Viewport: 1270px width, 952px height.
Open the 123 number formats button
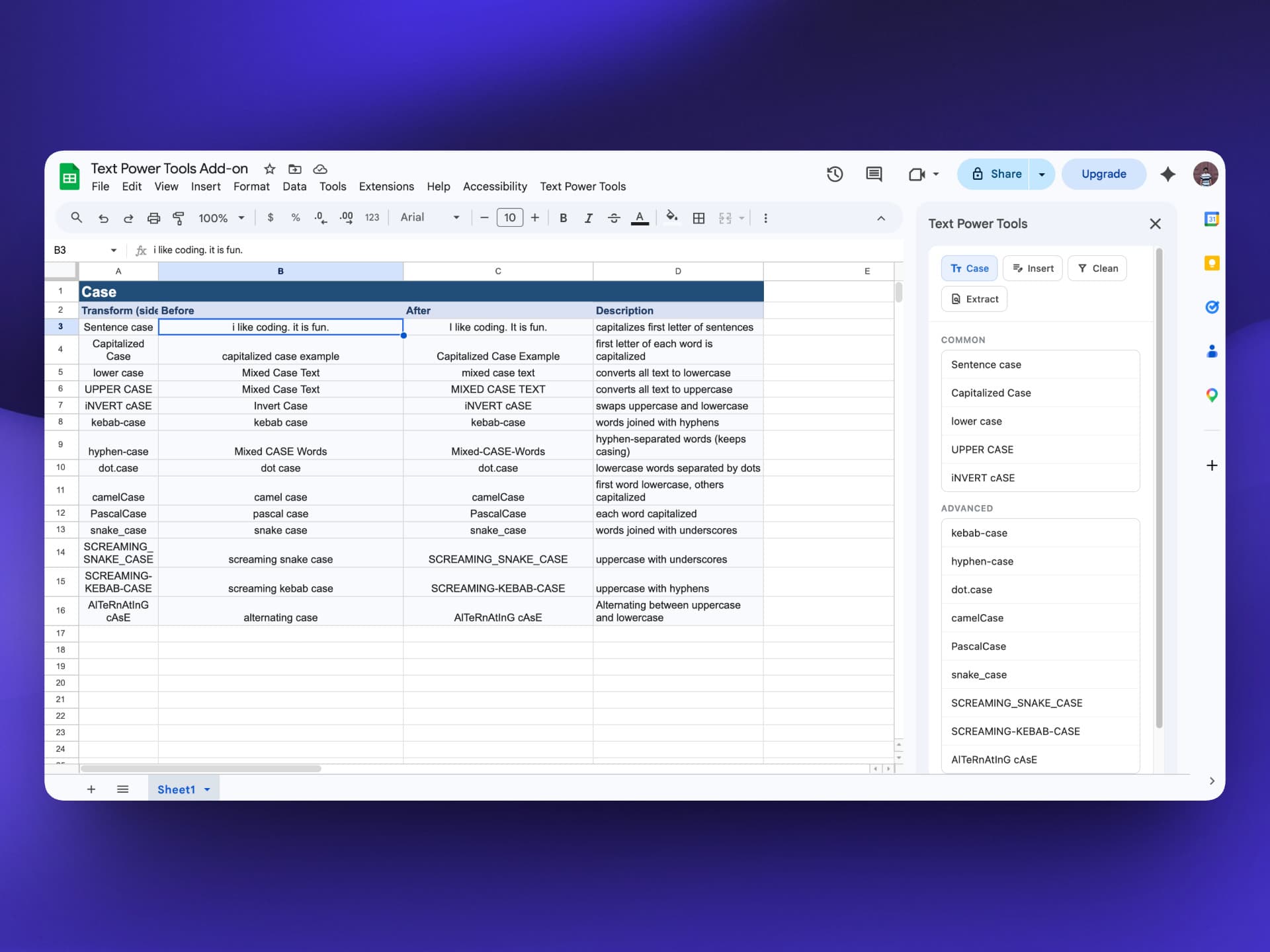[x=372, y=218]
